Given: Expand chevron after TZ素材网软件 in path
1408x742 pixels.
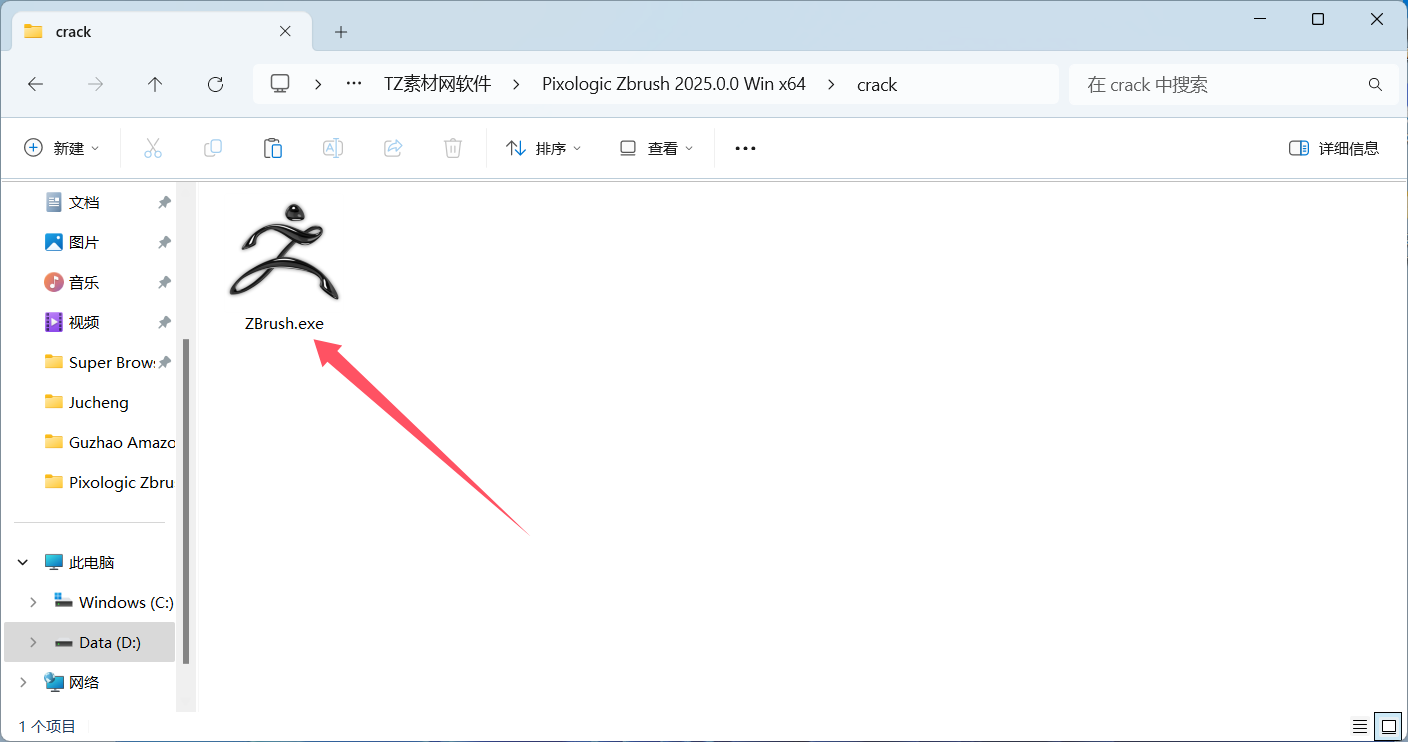Looking at the screenshot, I should (x=517, y=84).
